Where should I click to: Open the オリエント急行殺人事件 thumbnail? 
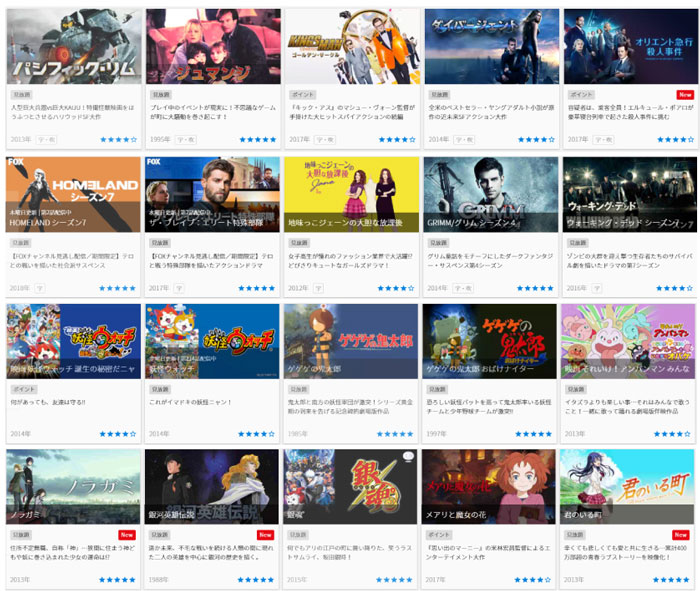pyautogui.click(x=631, y=46)
